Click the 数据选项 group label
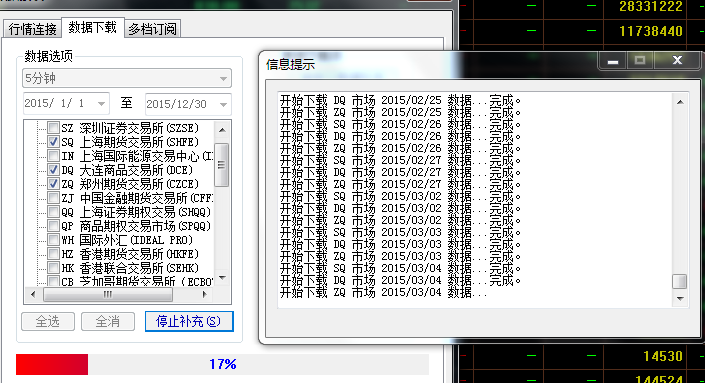Screen dimensions: 705x383 (x=49, y=56)
